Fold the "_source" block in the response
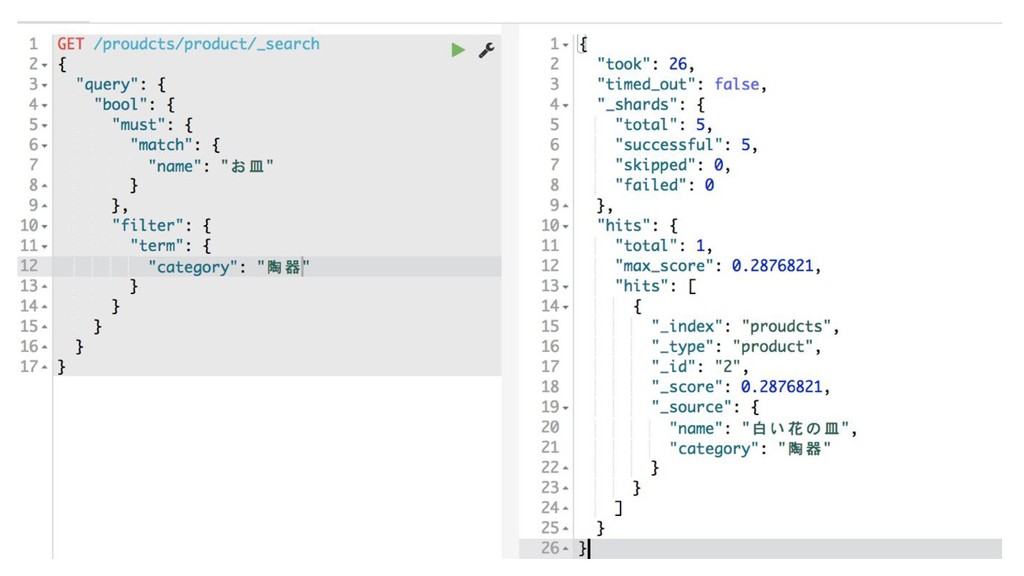Viewport: 1024px width, 576px height. tap(566, 408)
